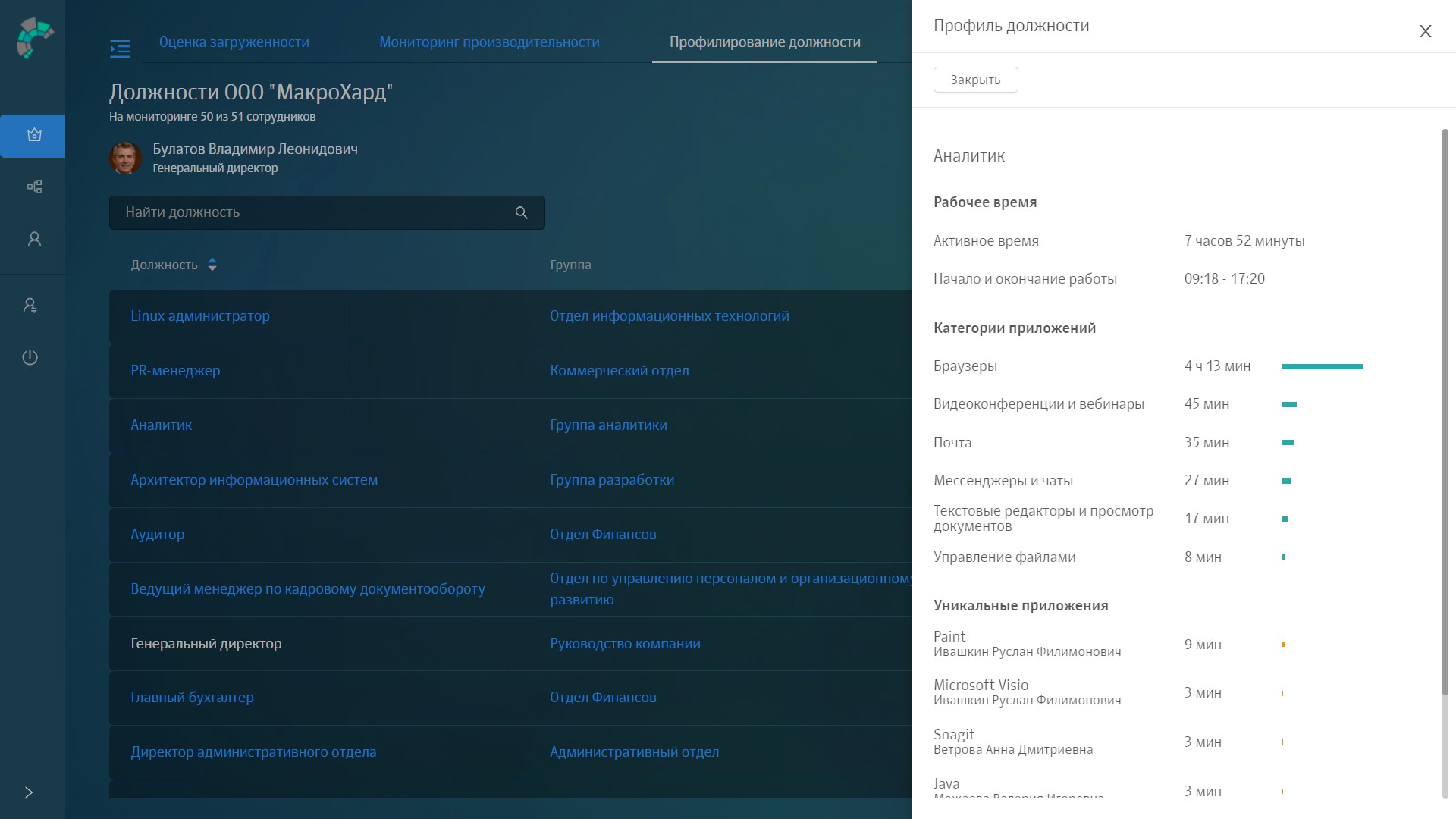Switch to the Мониторинг производительности tab
Screen dimensions: 1456x819
490,42
